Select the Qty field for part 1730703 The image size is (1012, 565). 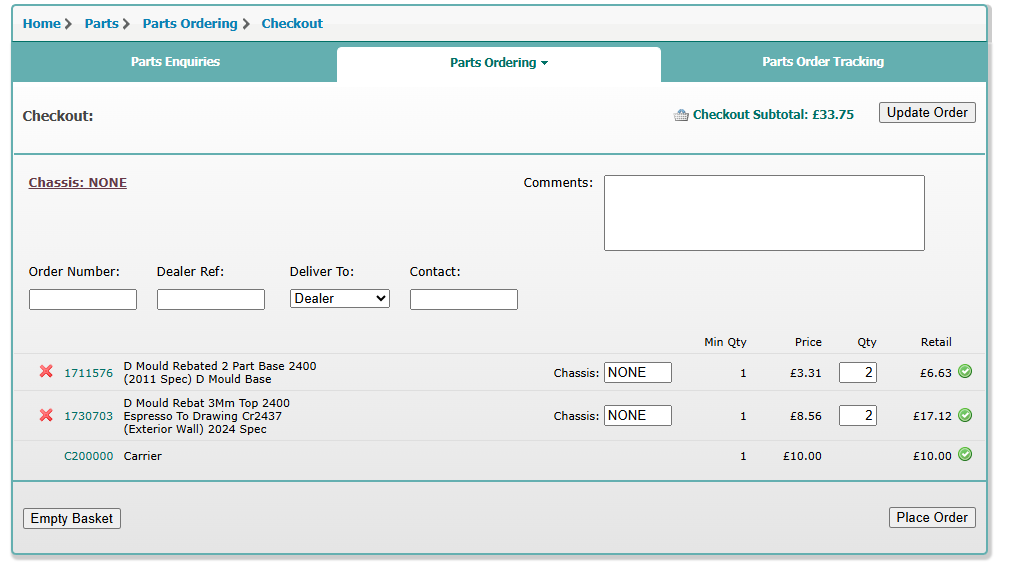pos(857,415)
